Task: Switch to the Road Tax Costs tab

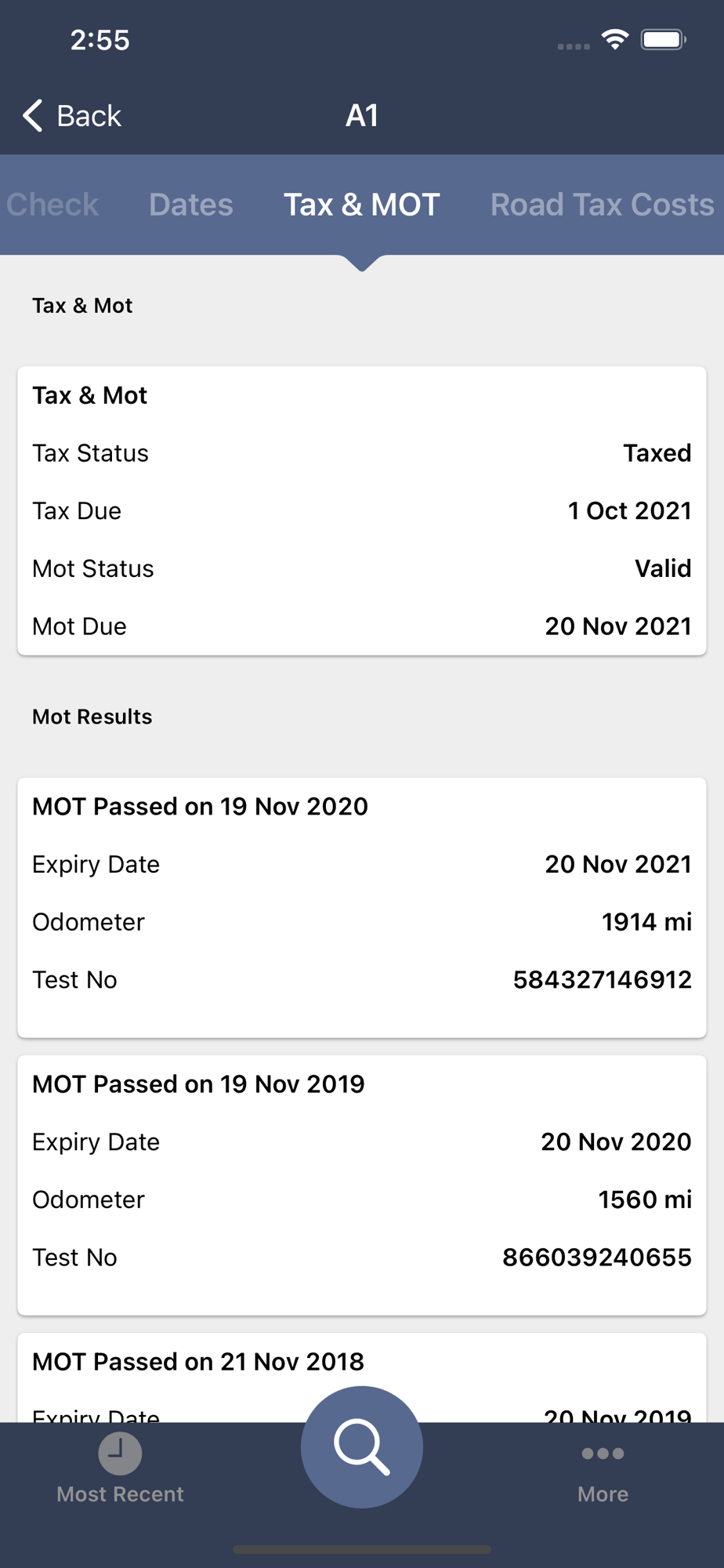Action: pos(602,205)
